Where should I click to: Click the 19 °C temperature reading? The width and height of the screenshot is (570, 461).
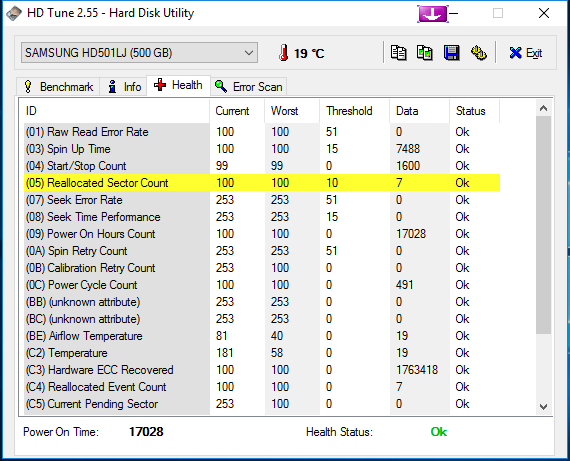(x=309, y=53)
